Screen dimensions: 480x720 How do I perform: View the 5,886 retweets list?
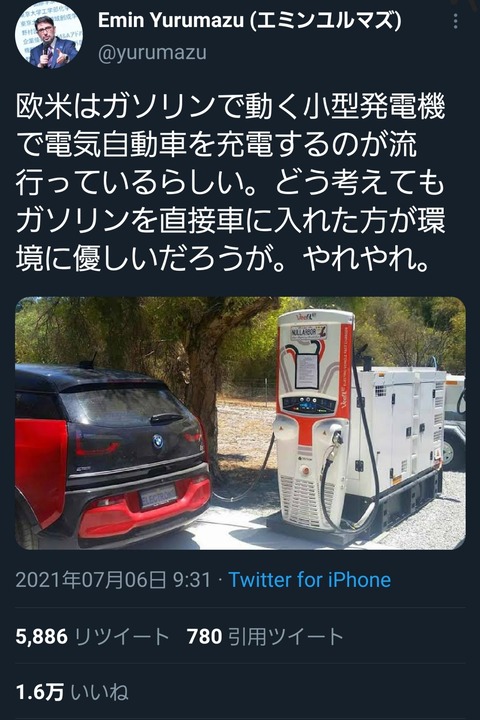(x=92, y=637)
